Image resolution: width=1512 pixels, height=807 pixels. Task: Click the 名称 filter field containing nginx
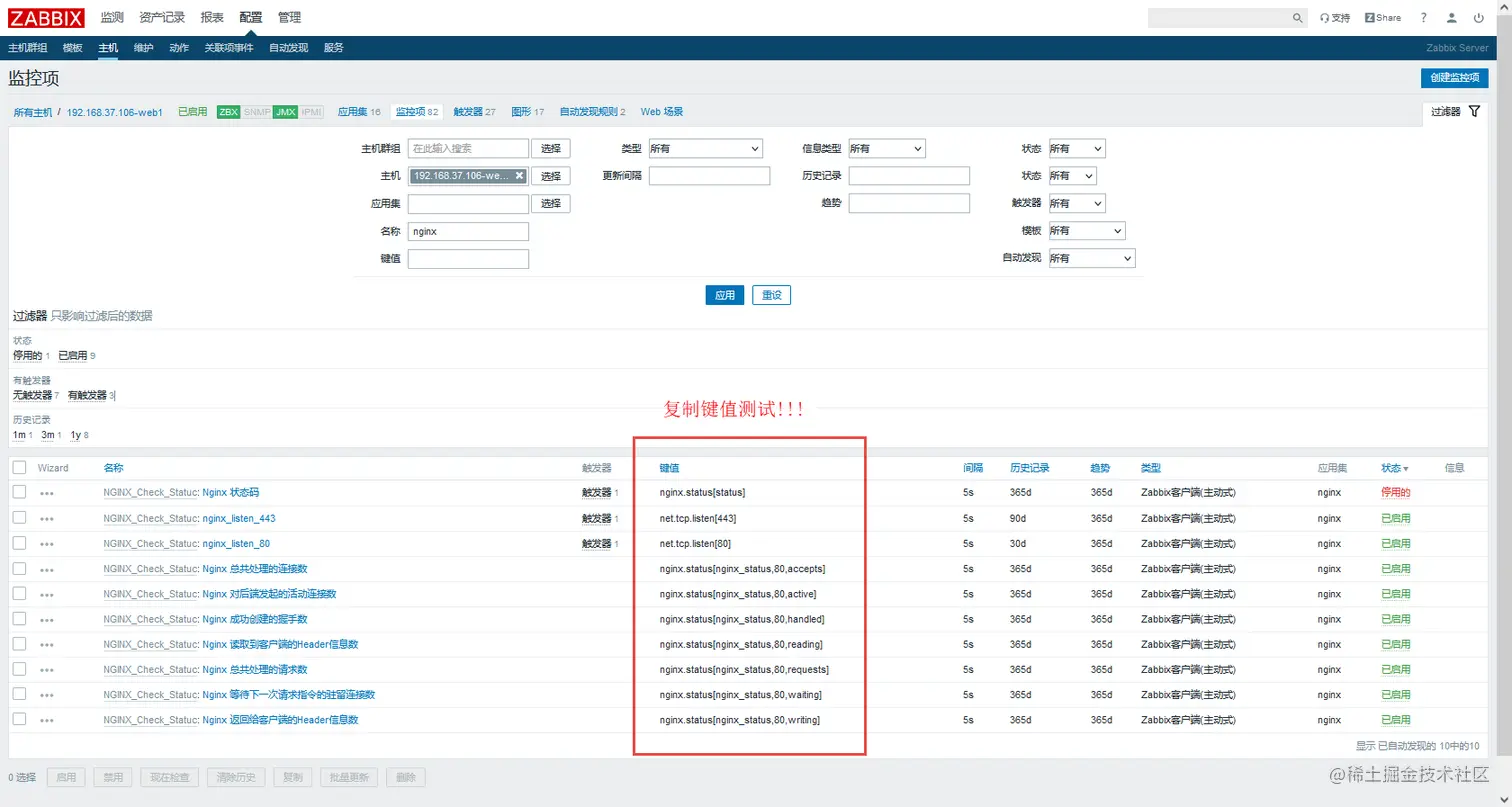coord(468,231)
